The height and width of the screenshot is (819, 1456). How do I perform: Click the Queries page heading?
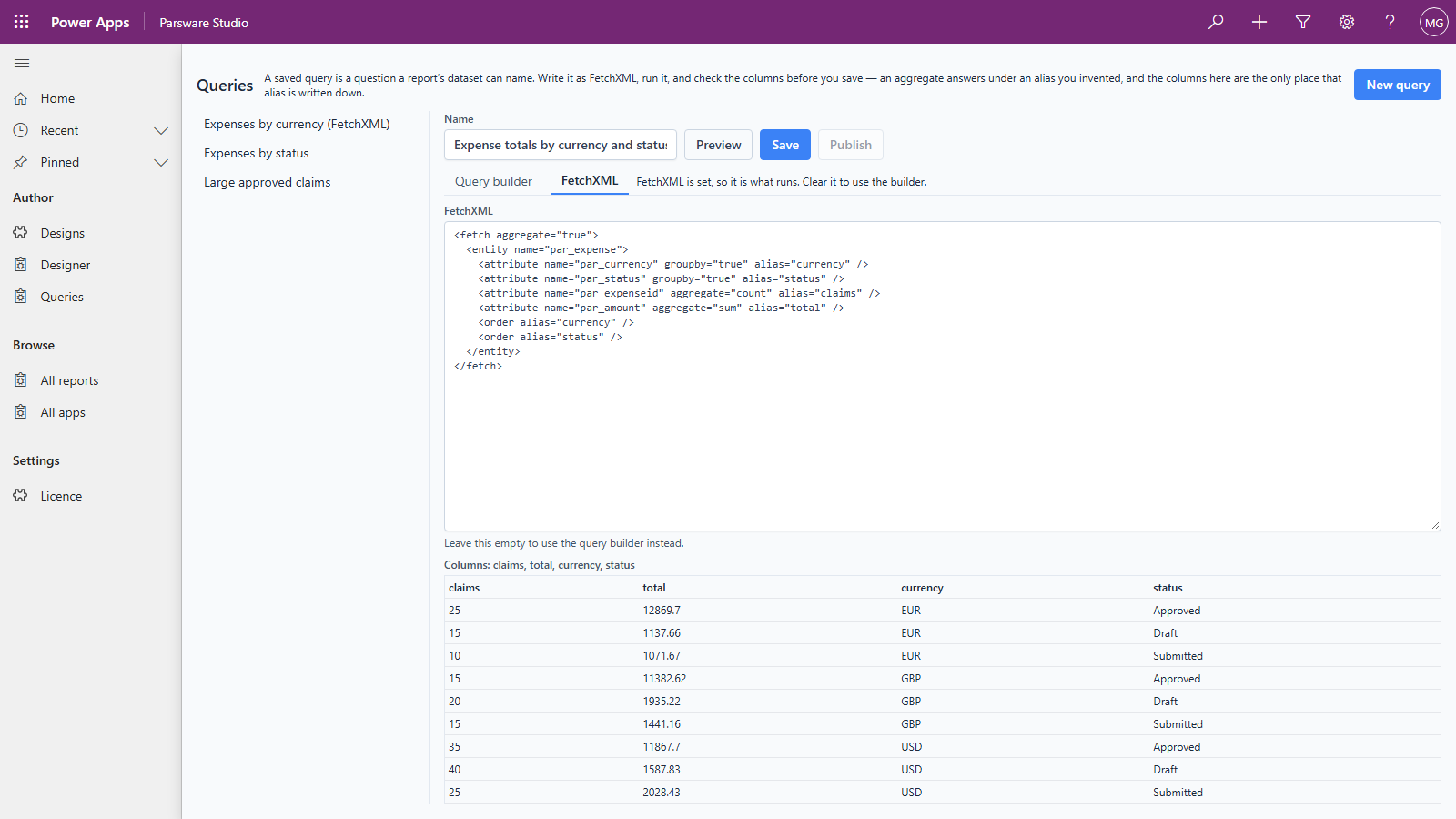(x=225, y=86)
